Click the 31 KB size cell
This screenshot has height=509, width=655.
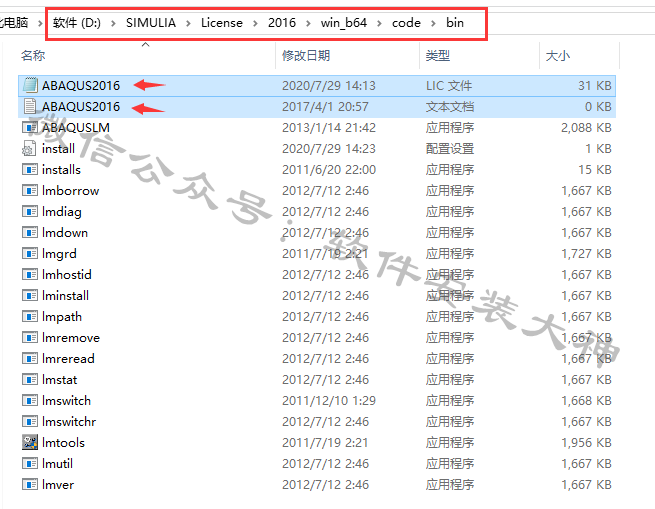pyautogui.click(x=595, y=85)
